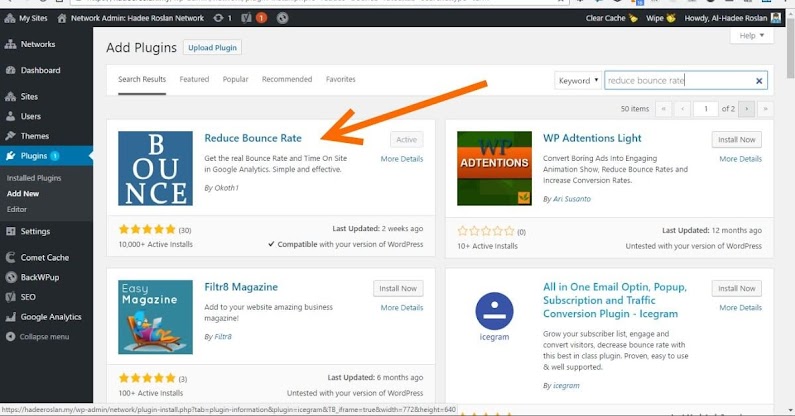Open More Details for Icegram plugin
Screen dimensions: 795x416
(x=740, y=307)
